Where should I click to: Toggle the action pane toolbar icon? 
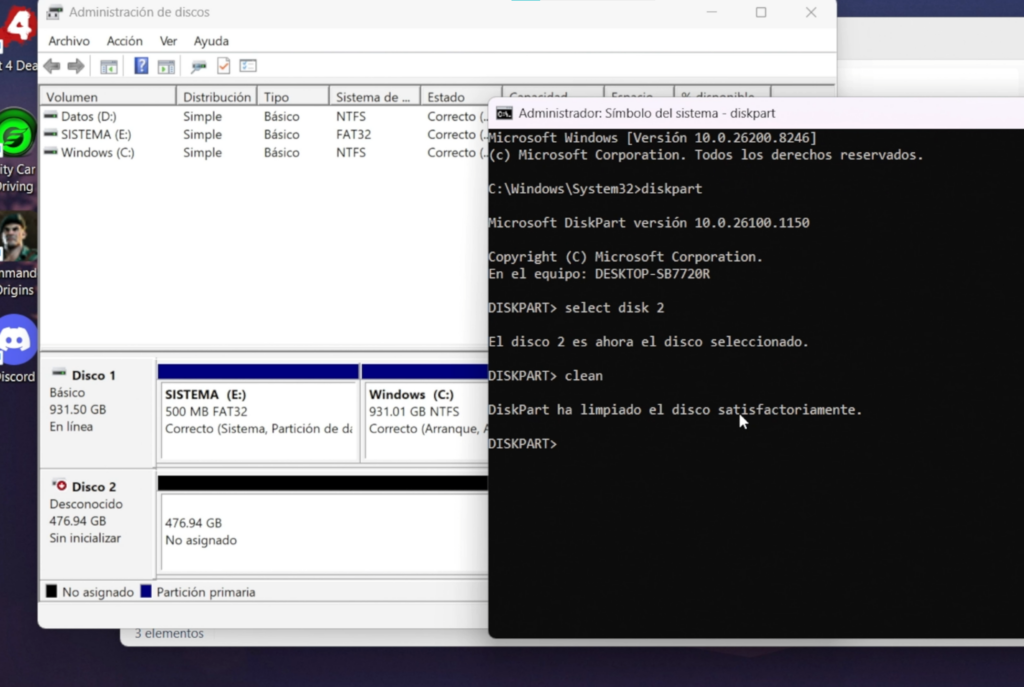point(166,66)
